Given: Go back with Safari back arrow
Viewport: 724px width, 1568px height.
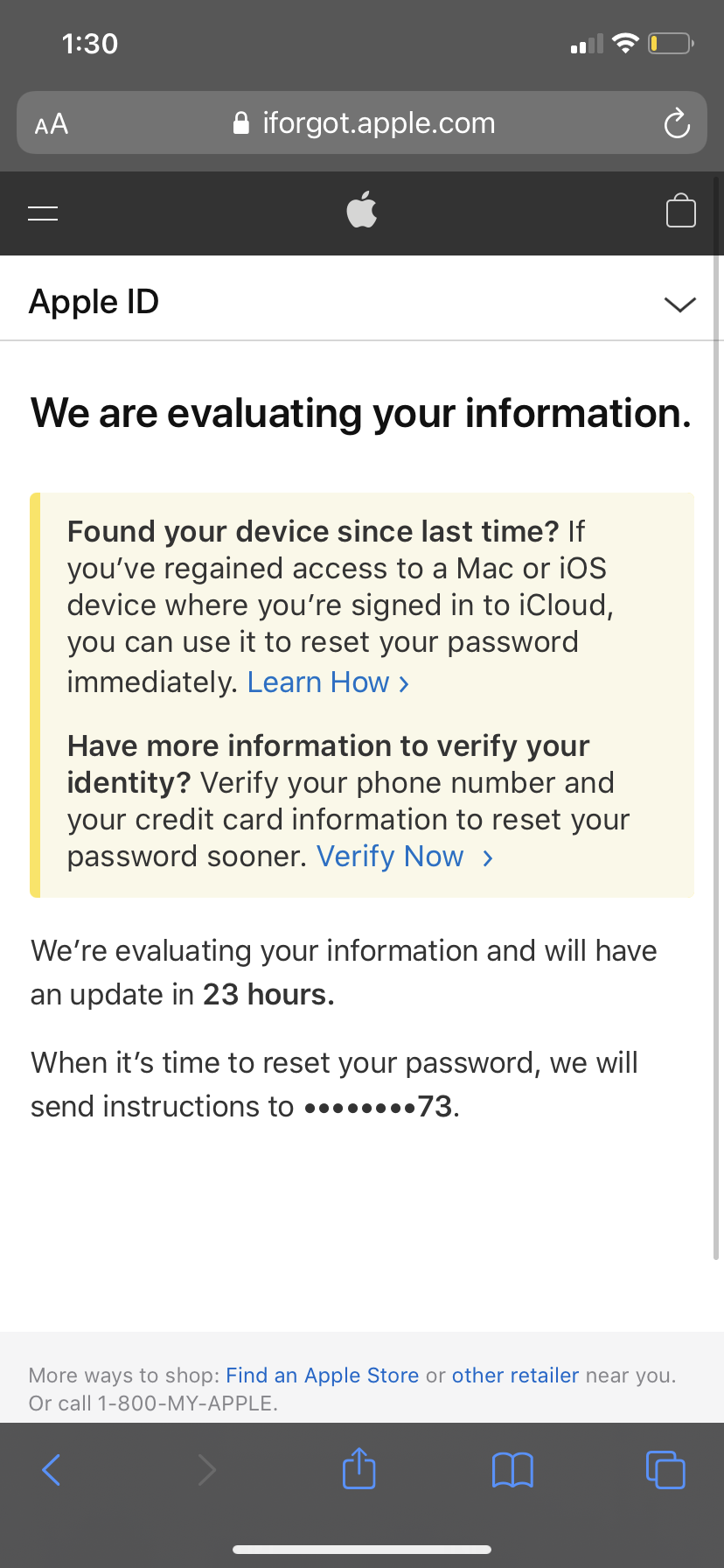Looking at the screenshot, I should [x=52, y=1469].
